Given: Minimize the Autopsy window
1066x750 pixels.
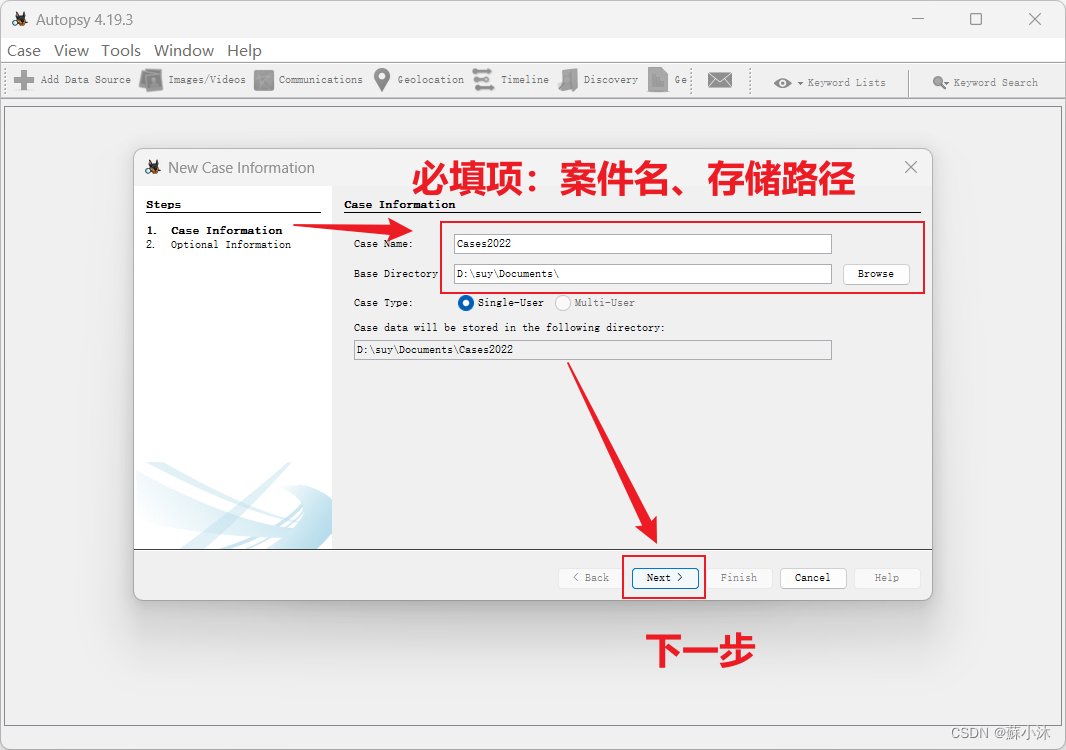Looking at the screenshot, I should [x=918, y=19].
